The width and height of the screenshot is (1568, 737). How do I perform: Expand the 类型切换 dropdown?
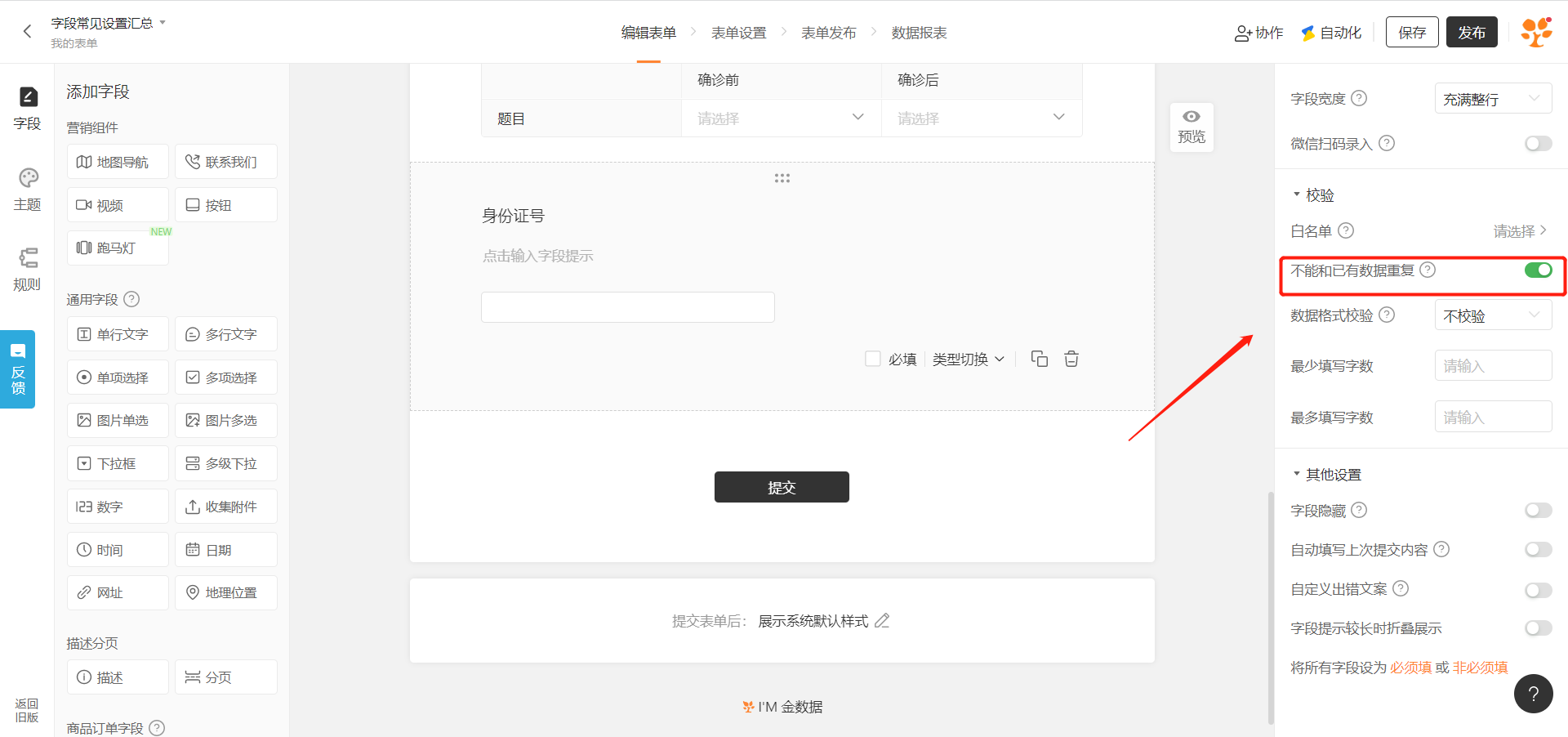click(968, 360)
